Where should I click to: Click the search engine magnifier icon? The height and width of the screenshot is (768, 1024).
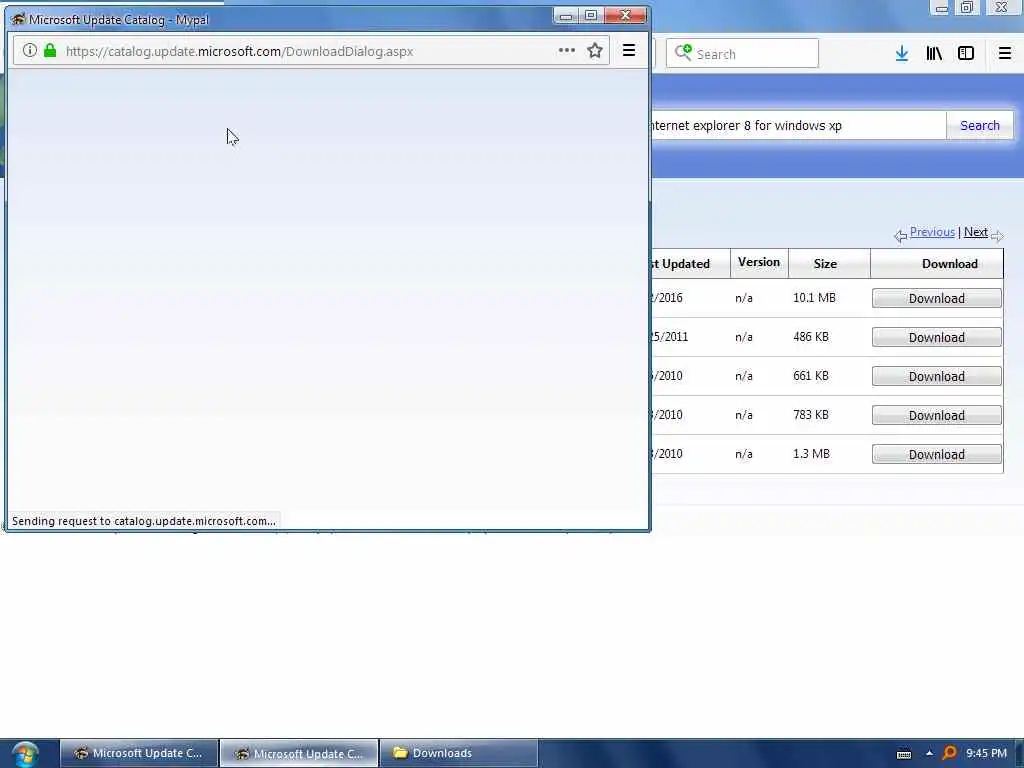tap(683, 52)
